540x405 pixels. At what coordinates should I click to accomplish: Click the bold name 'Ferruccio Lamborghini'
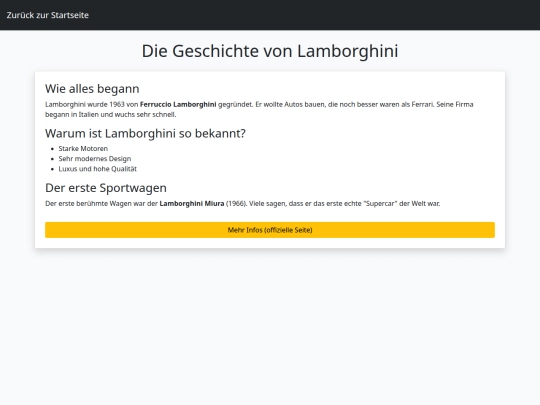[x=178, y=104]
